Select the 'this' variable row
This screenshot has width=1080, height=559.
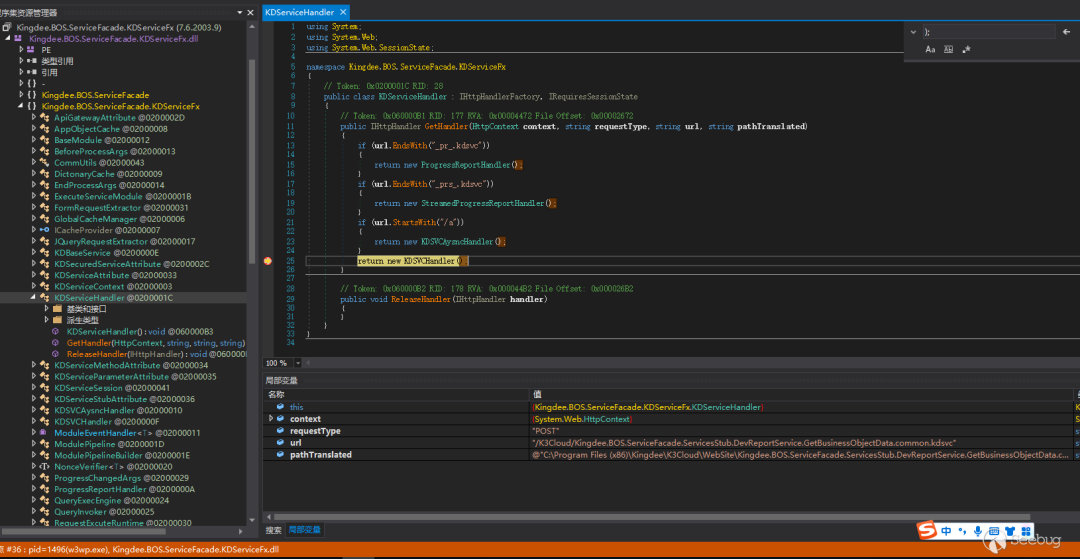[x=672, y=408]
